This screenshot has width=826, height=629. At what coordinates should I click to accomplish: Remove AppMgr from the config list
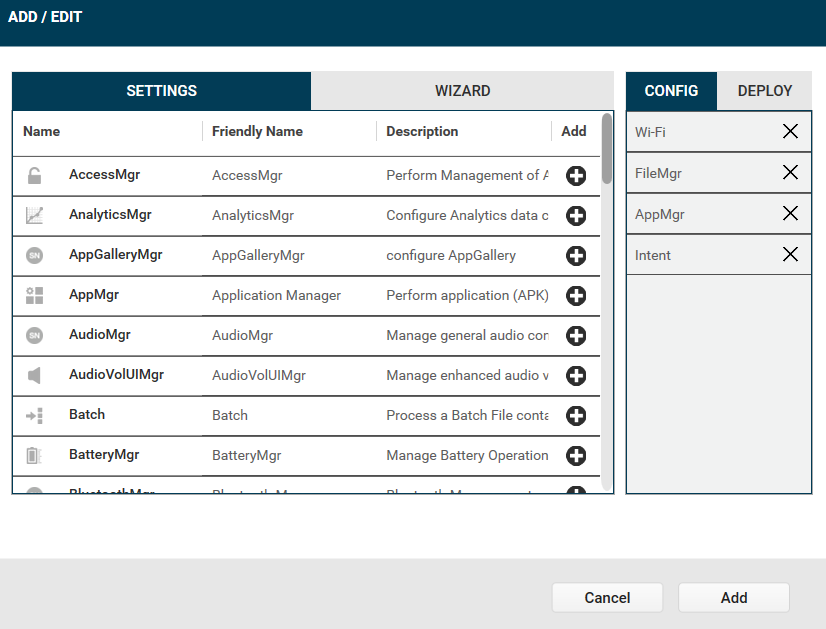point(790,213)
